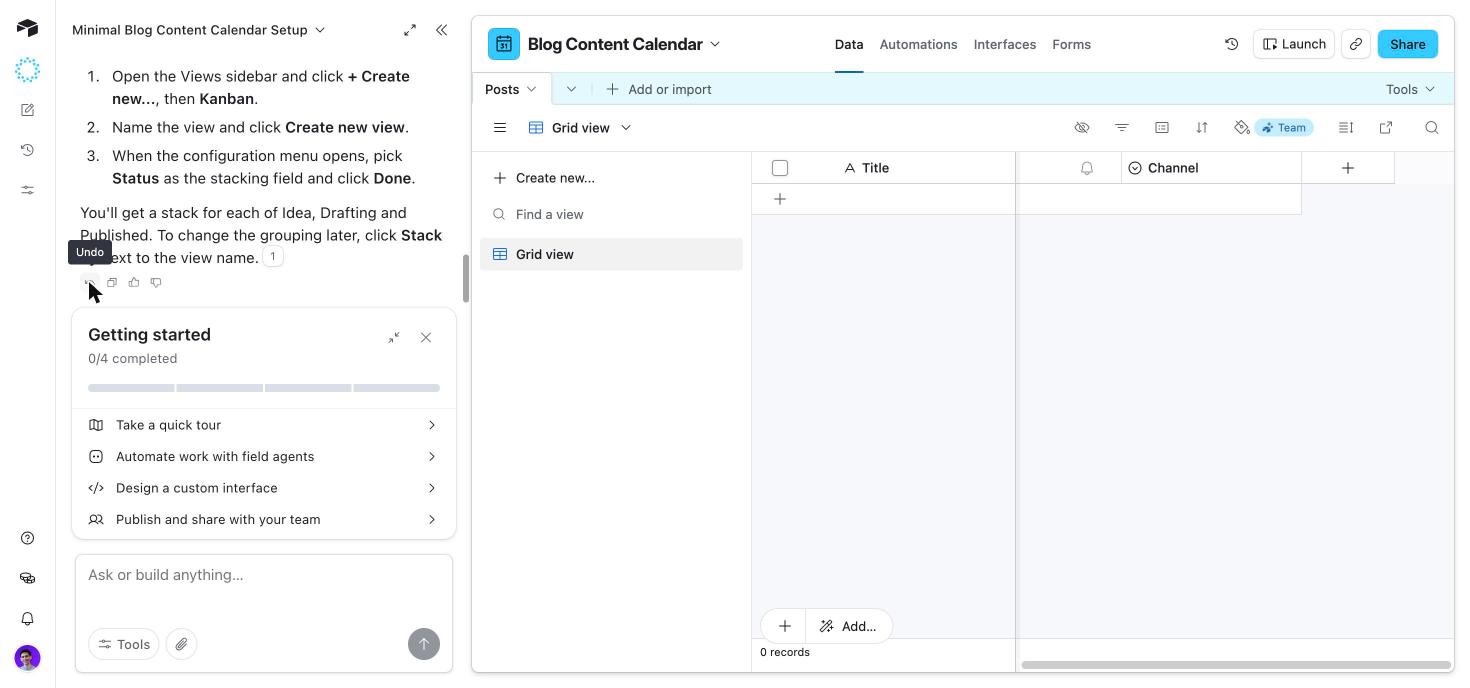Toggle the hide fields eye icon

click(x=1082, y=128)
